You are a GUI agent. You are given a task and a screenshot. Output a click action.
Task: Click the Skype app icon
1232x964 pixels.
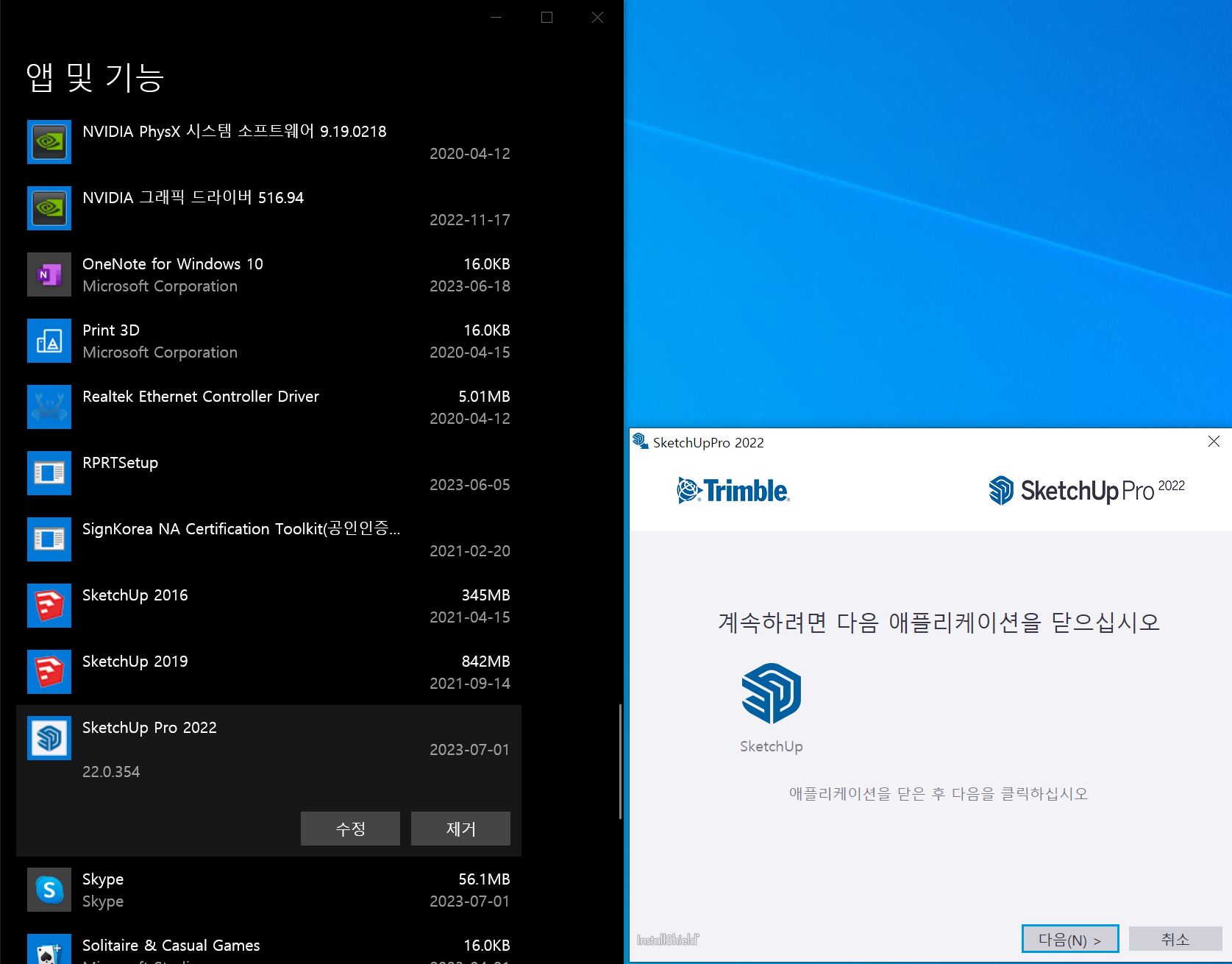(49, 890)
